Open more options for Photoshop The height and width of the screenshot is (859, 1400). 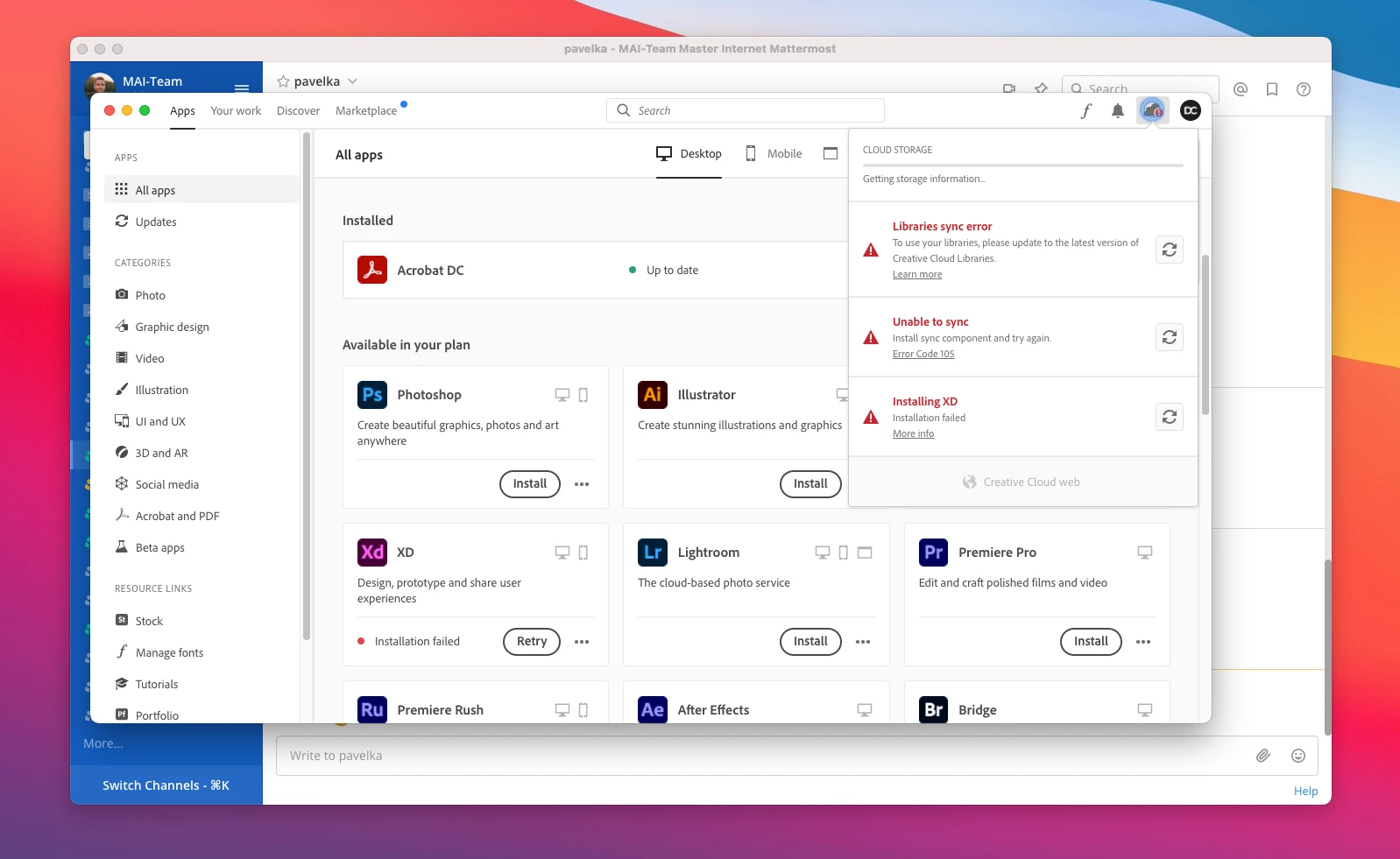[582, 484]
